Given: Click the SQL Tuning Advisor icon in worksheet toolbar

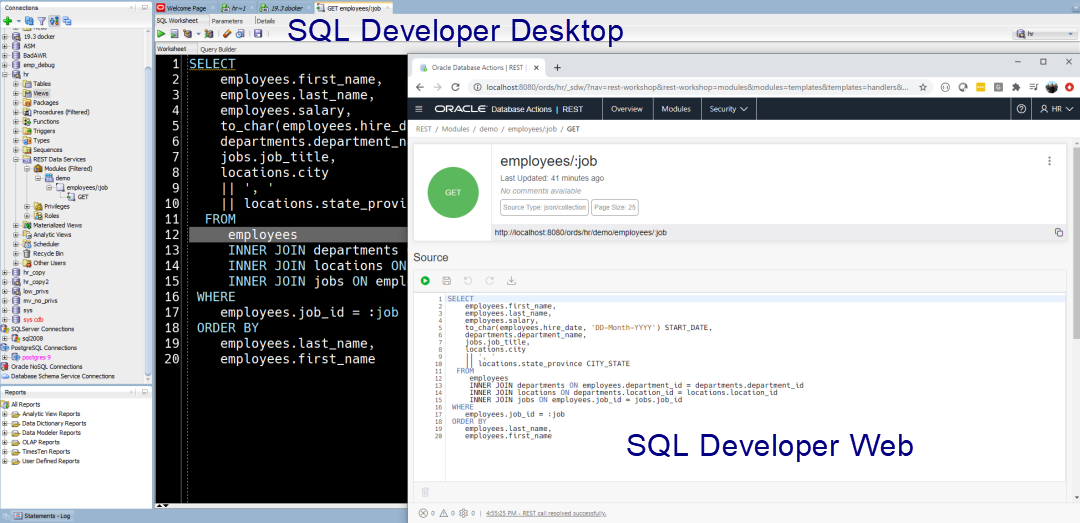Looking at the screenshot, I should pos(208,33).
